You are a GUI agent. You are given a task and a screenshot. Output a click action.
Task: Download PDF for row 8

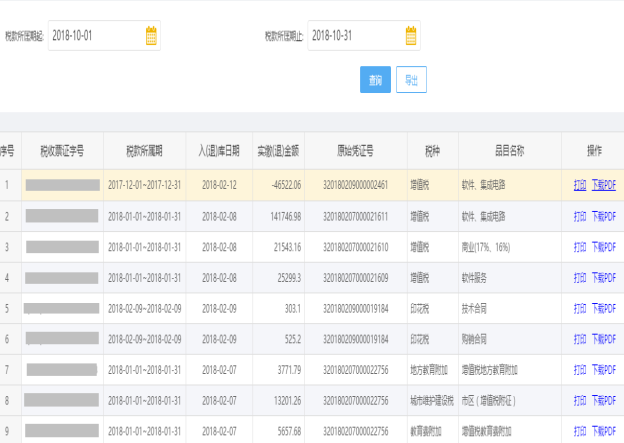604,402
